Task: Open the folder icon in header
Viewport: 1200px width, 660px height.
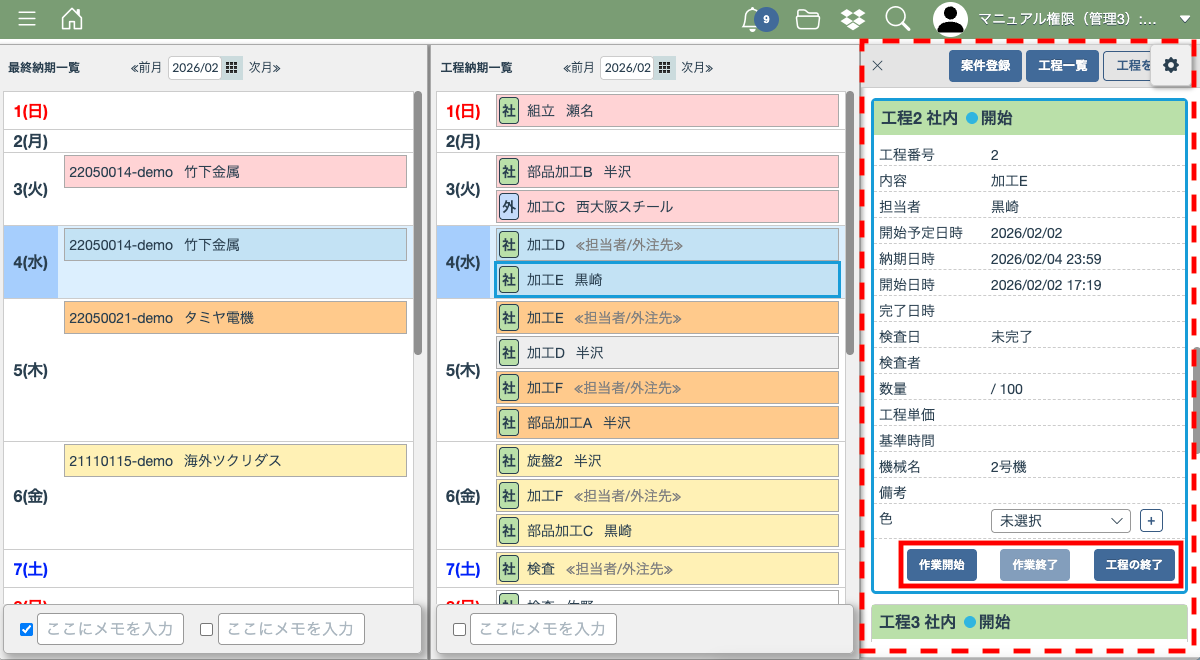Action: point(808,19)
